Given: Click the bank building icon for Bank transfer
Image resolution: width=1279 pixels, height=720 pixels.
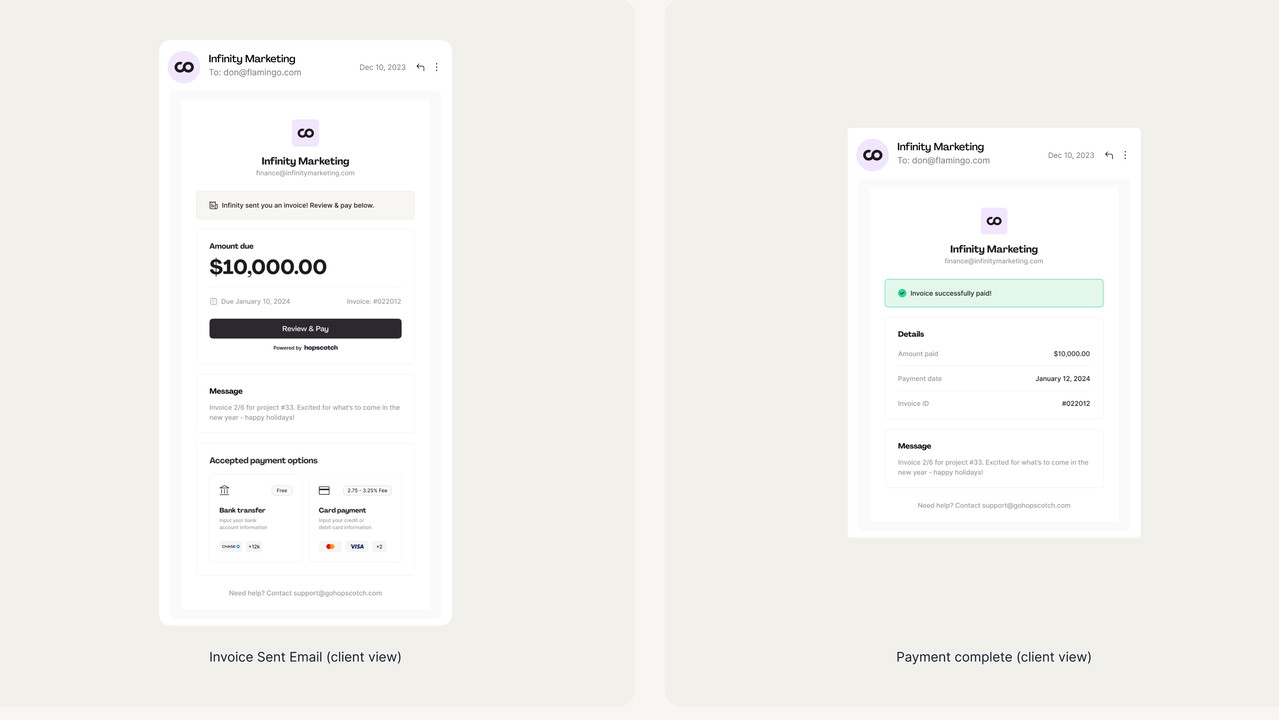Looking at the screenshot, I should click(224, 490).
